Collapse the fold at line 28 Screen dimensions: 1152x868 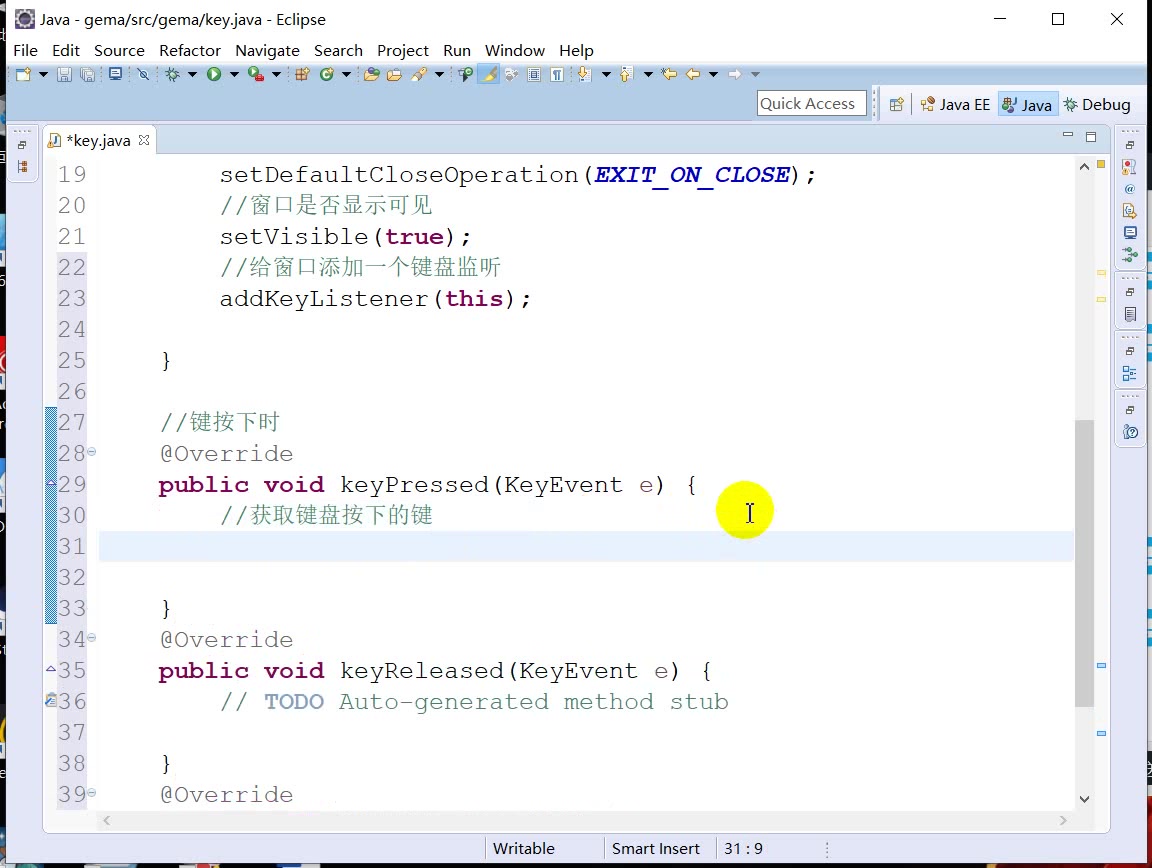coord(92,451)
